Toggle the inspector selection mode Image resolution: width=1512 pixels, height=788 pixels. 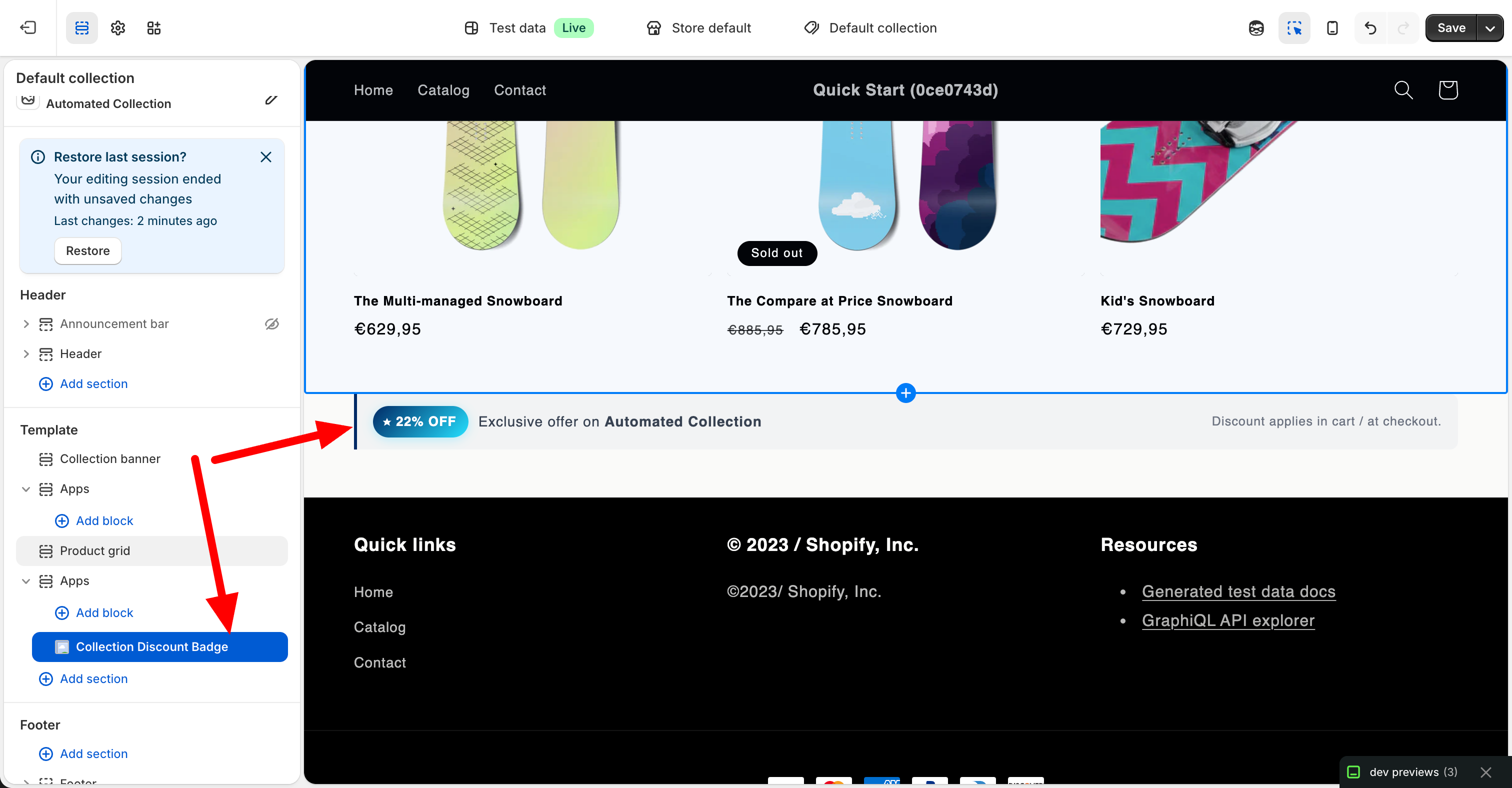[x=1294, y=27]
